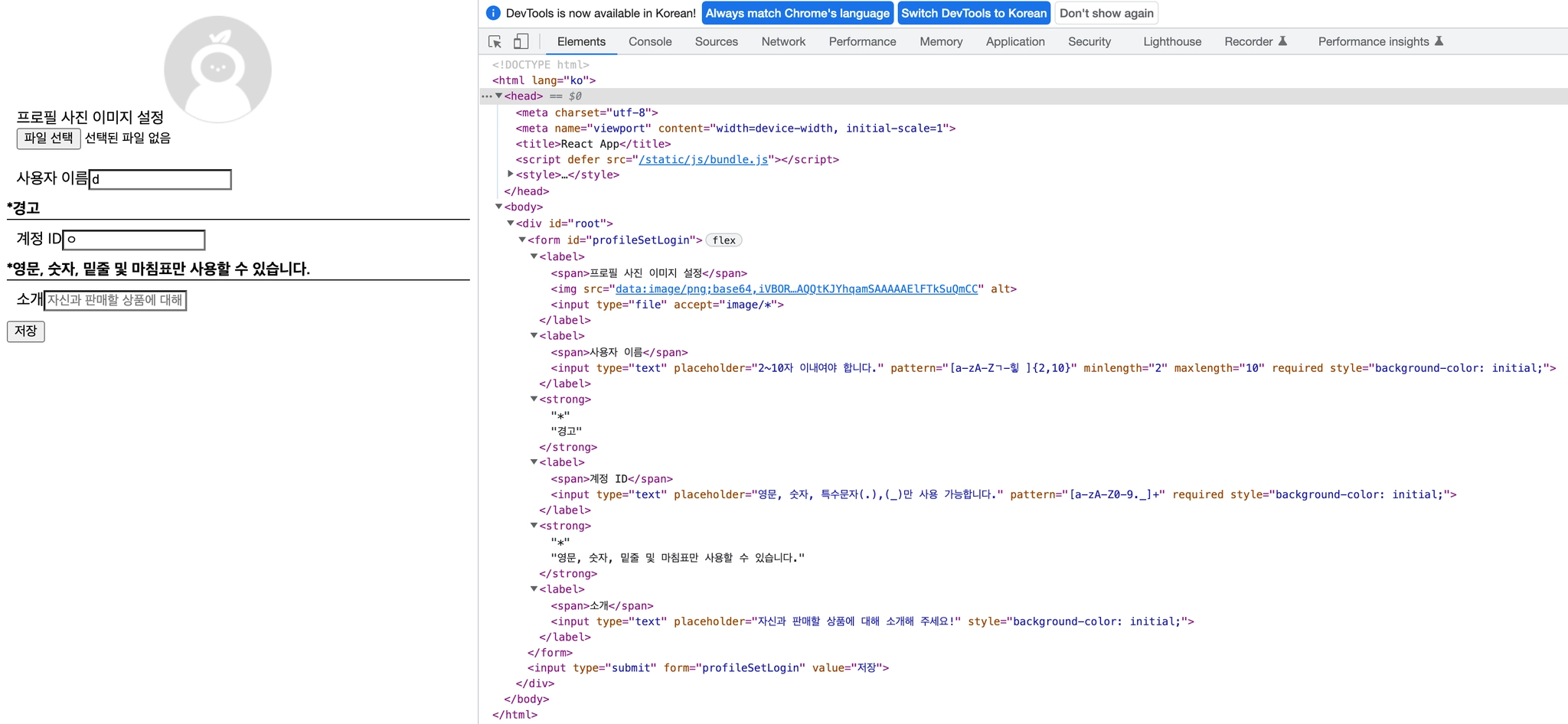This screenshot has height=724, width=1568.
Task: Click the flex badge next to form element
Action: pyautogui.click(x=724, y=240)
